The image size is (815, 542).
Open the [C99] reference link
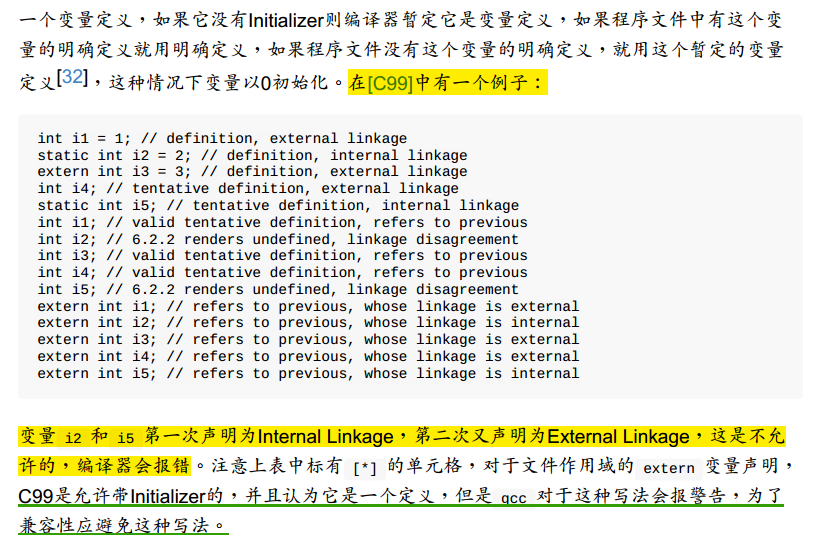[x=390, y=83]
